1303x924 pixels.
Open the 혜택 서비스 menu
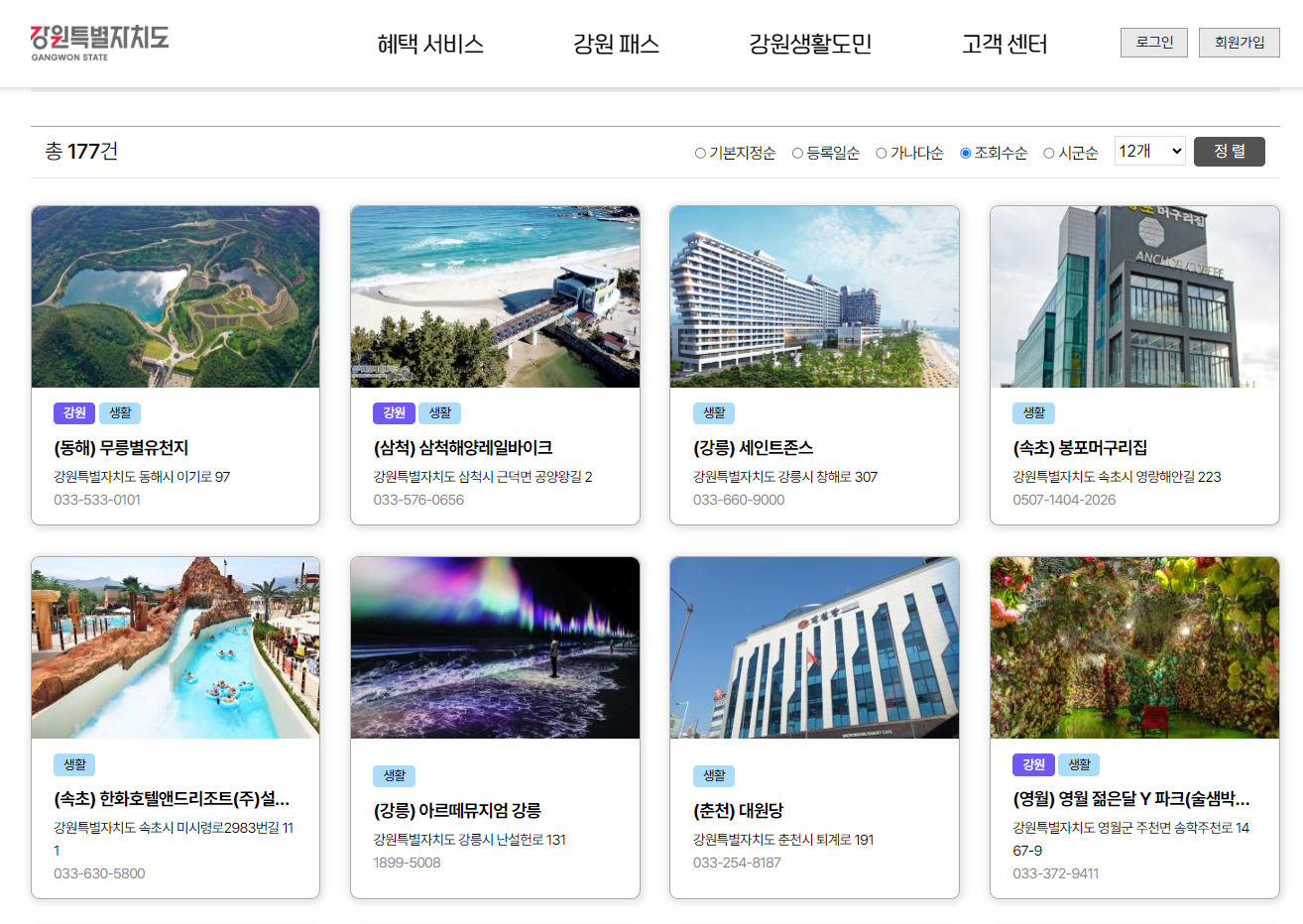click(x=430, y=44)
